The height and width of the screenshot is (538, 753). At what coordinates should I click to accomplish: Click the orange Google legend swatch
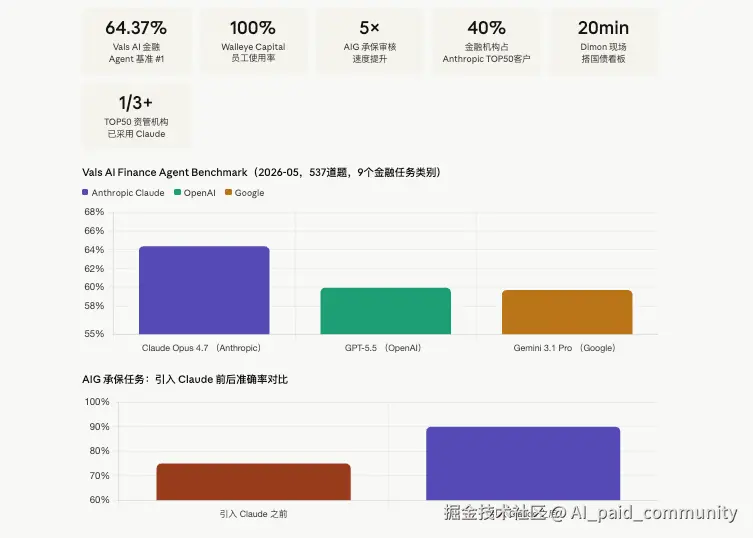[x=228, y=192]
